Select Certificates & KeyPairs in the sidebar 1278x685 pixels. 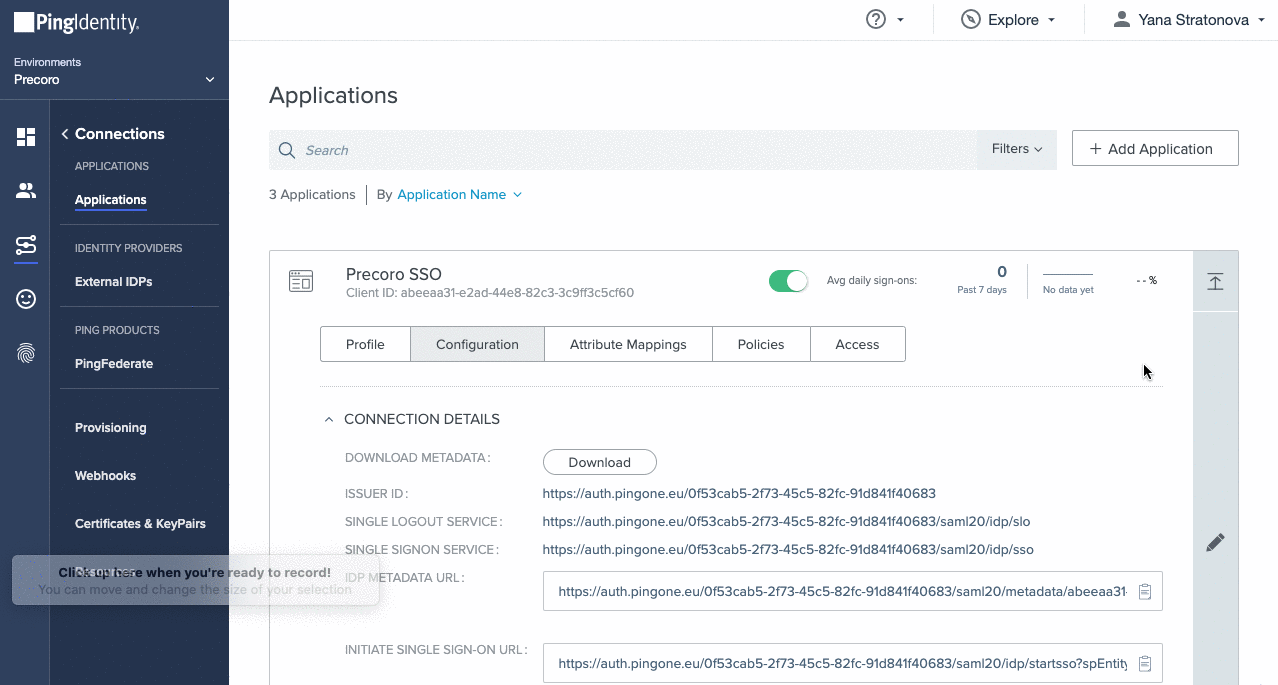[x=141, y=524]
